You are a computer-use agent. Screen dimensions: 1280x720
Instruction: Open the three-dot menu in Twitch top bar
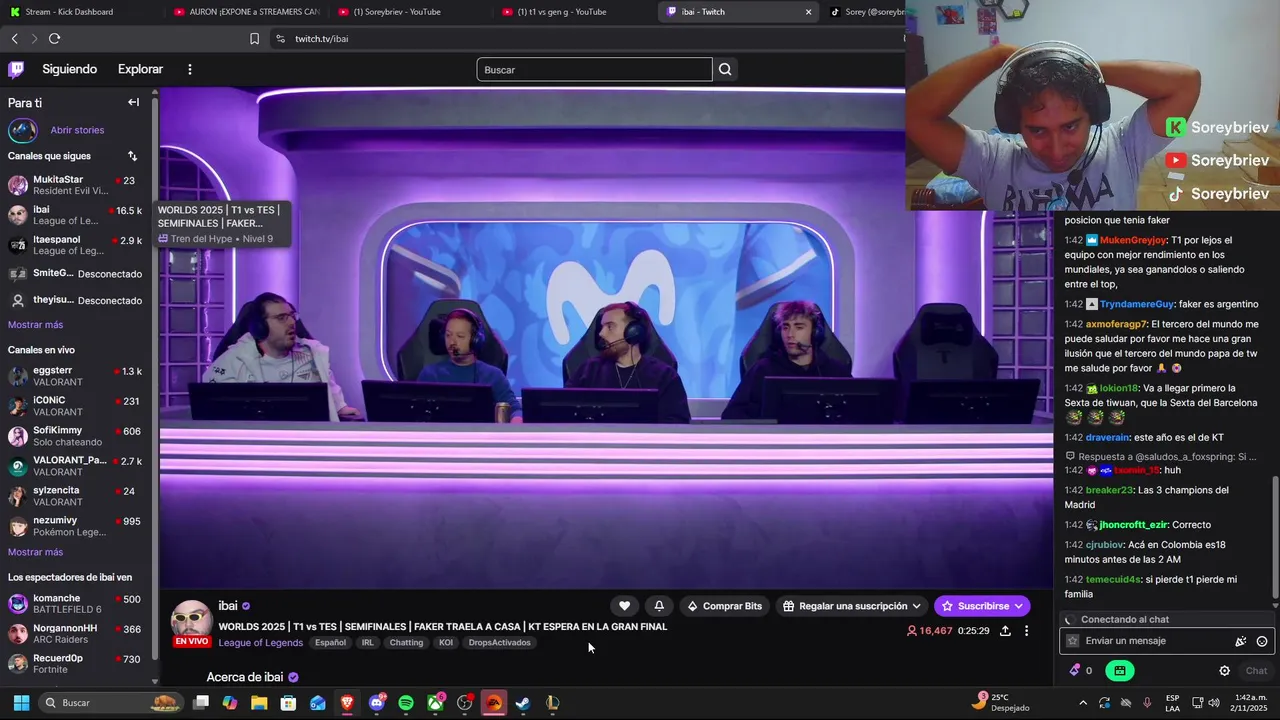[189, 69]
